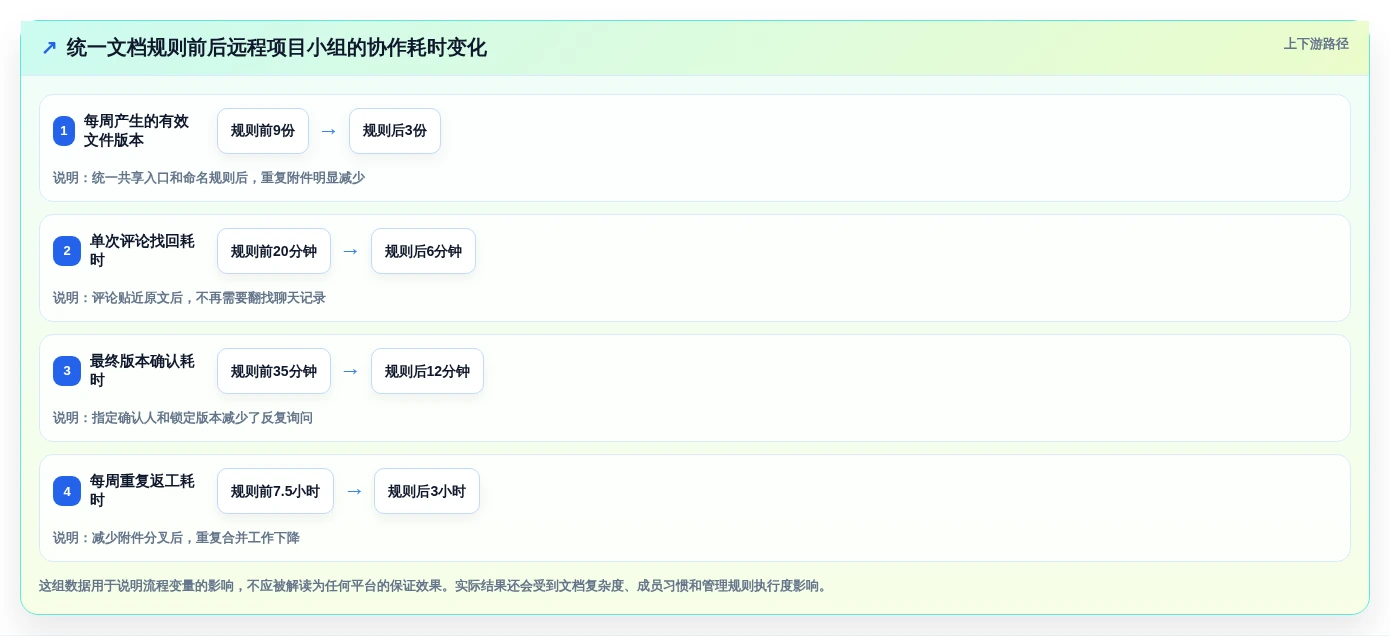Click the heading 统一文档规则前后远程项目小组的协作耗时变化

click(x=277, y=48)
